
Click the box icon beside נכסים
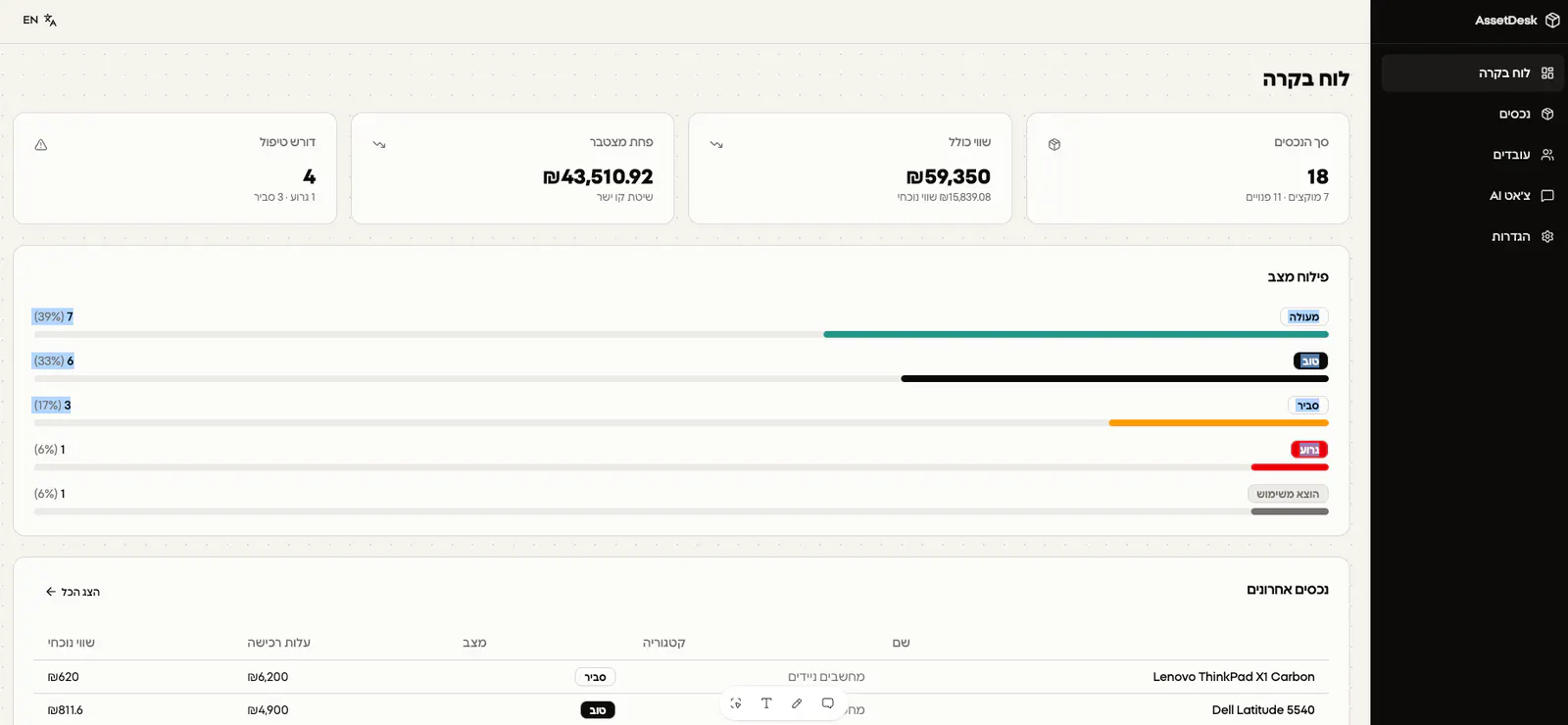[x=1547, y=114]
